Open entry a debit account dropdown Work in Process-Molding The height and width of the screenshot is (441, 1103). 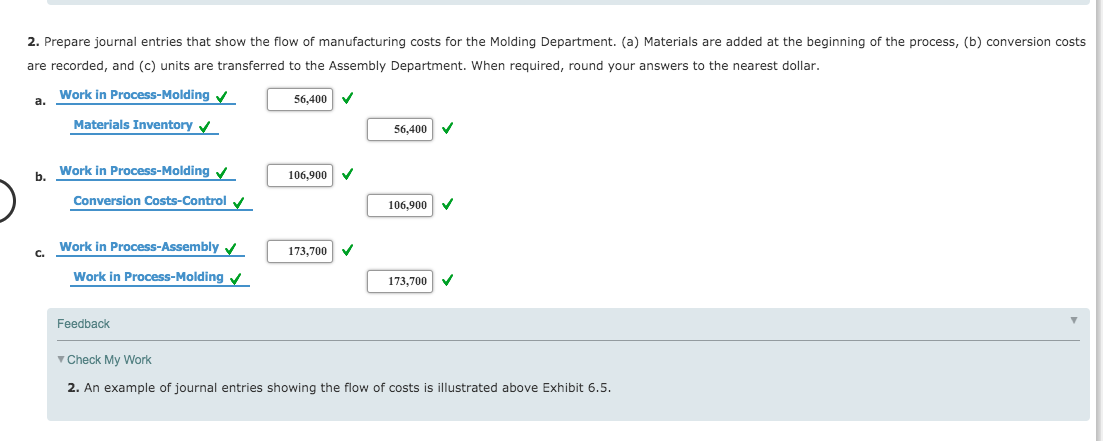pyautogui.click(x=146, y=96)
